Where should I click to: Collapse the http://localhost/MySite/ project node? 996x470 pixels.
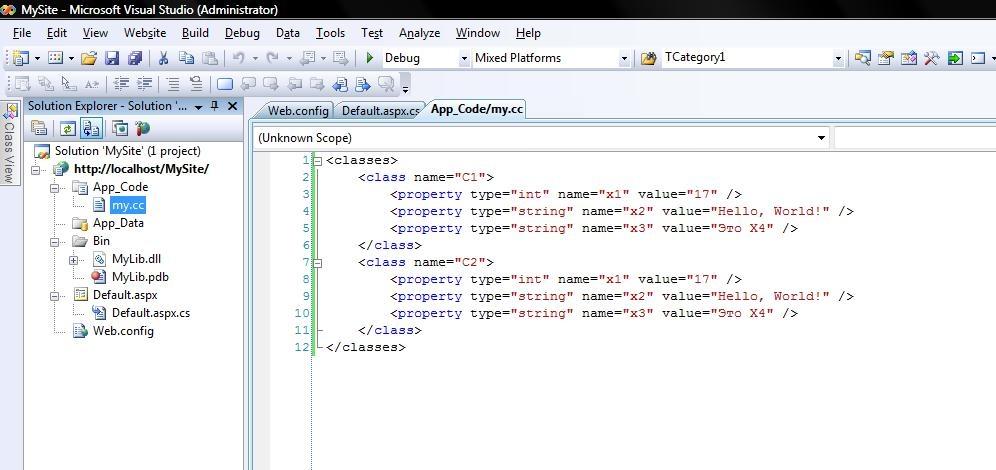click(x=35, y=170)
